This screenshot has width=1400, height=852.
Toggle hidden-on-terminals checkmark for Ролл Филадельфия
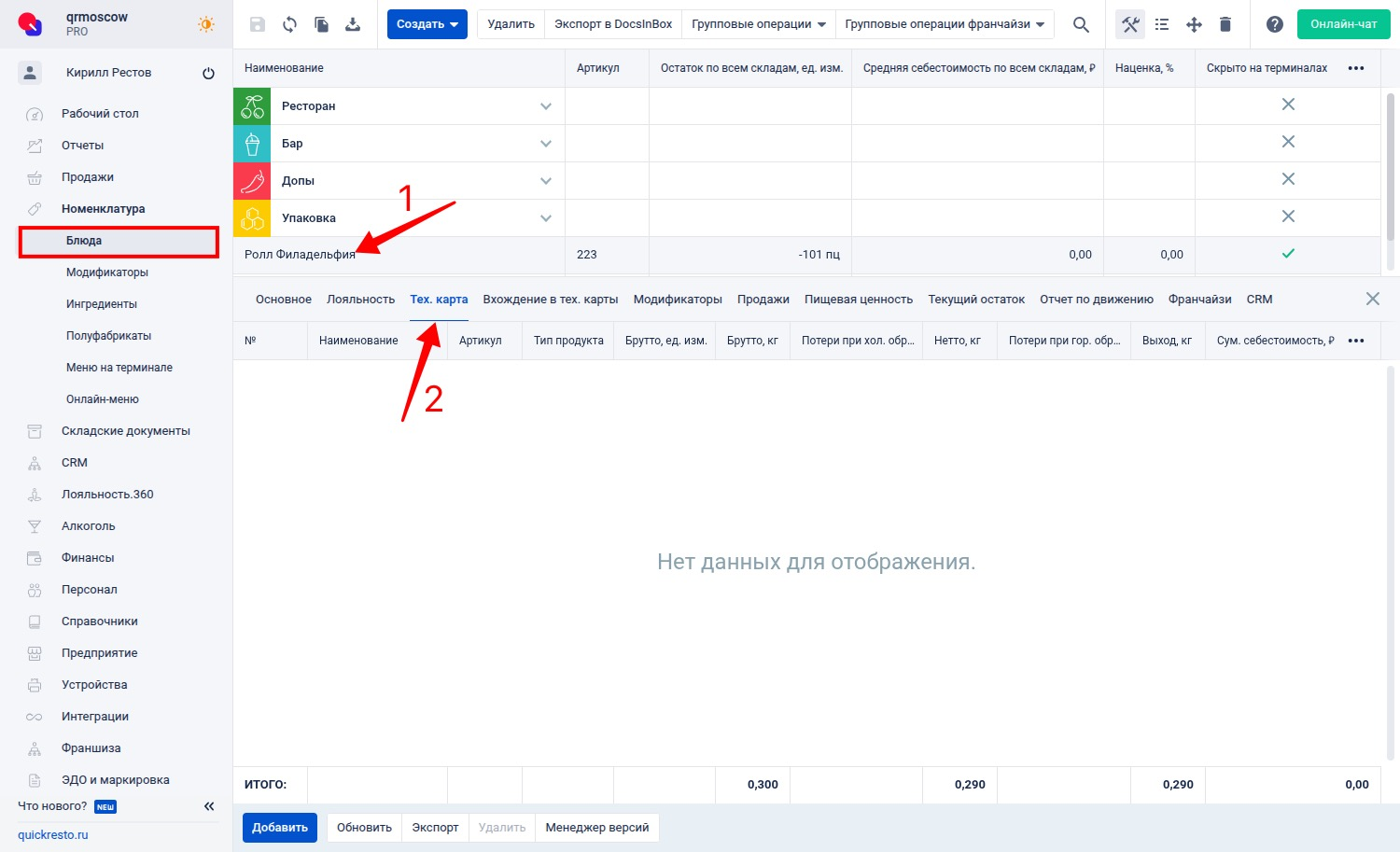point(1288,254)
